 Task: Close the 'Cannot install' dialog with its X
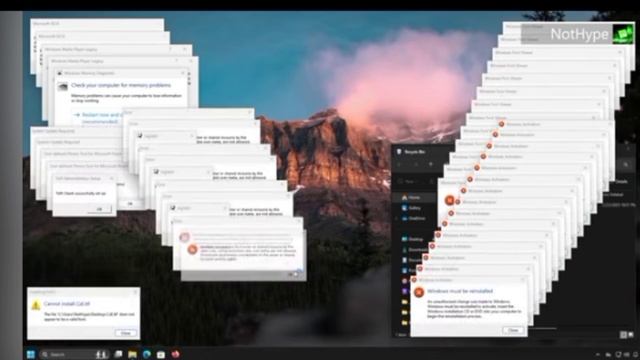tap(135, 292)
